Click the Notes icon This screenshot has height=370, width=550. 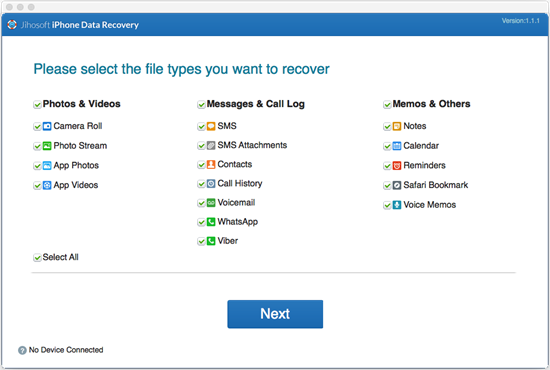[397, 126]
